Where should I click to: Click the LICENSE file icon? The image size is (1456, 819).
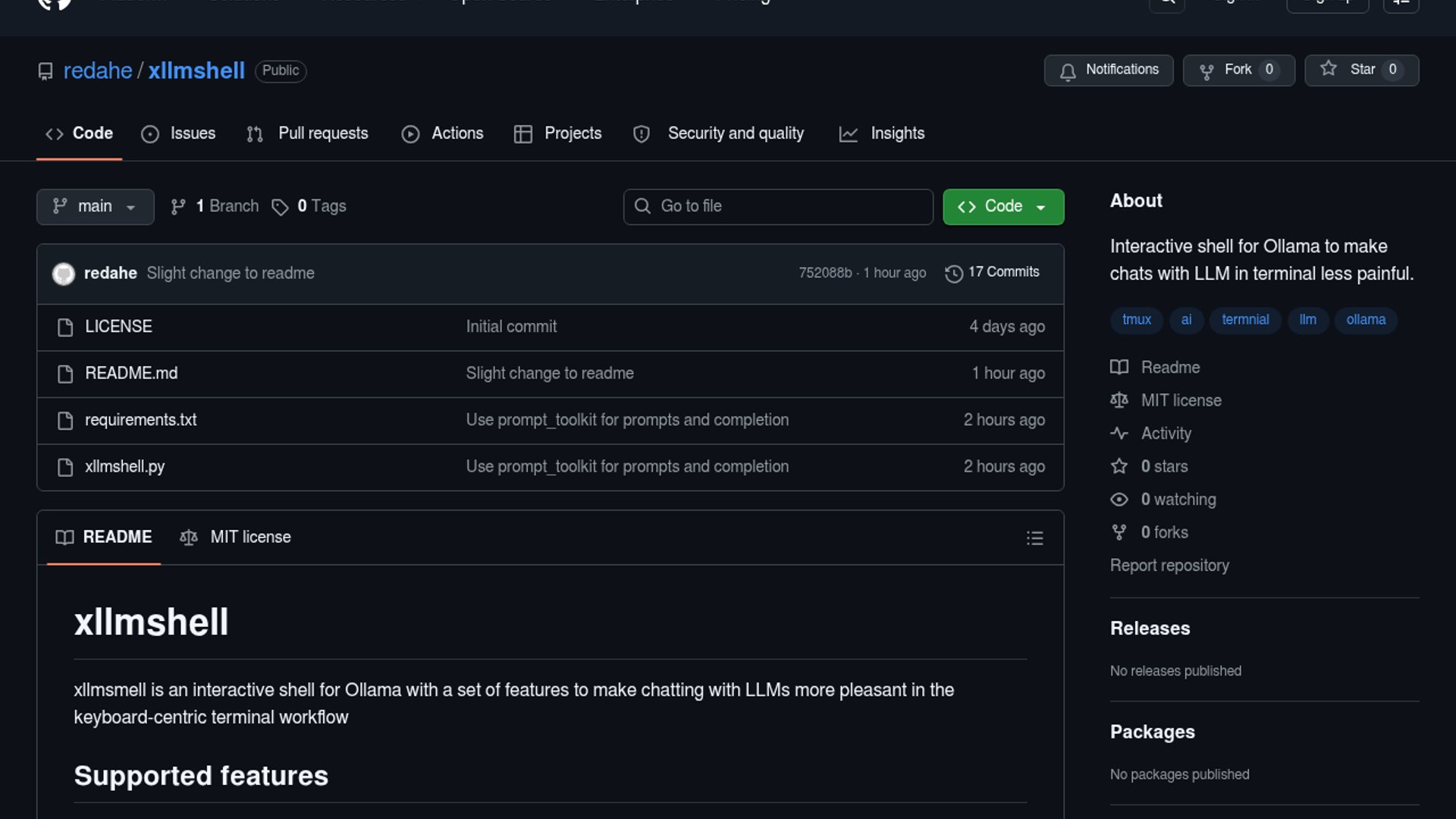click(x=65, y=328)
